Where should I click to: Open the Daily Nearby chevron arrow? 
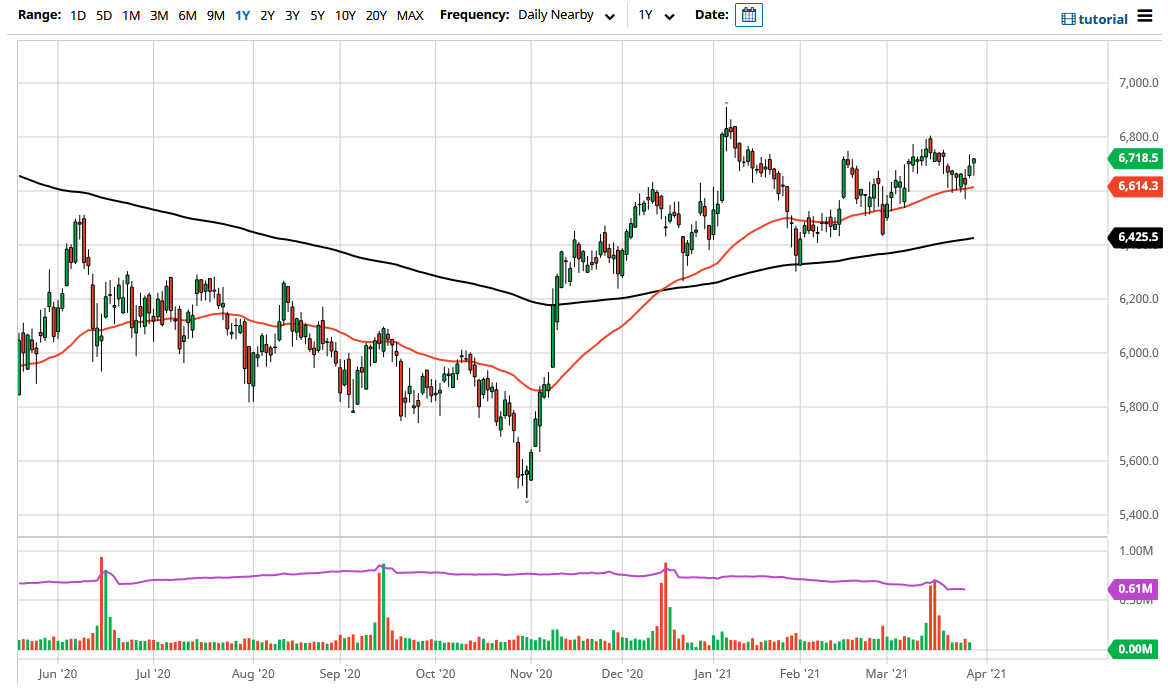tap(610, 17)
